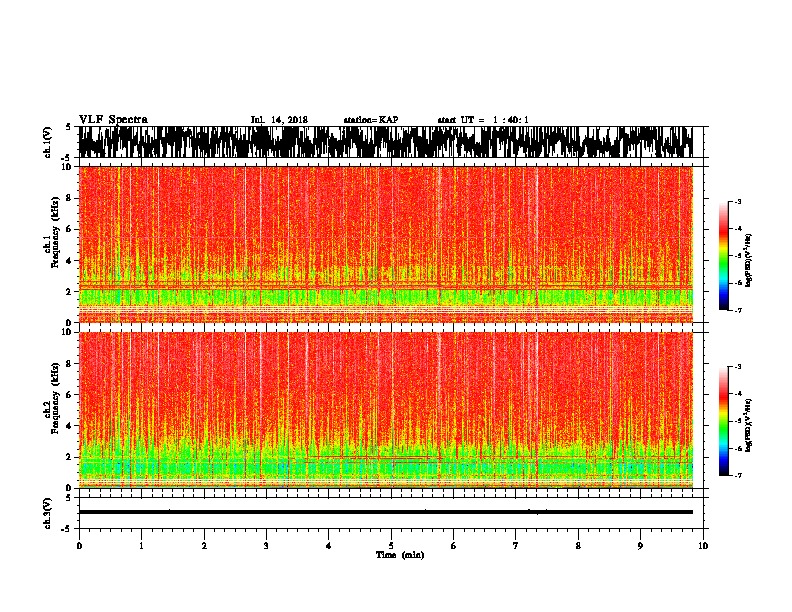Click the time axis tick label "9"

click(x=640, y=546)
